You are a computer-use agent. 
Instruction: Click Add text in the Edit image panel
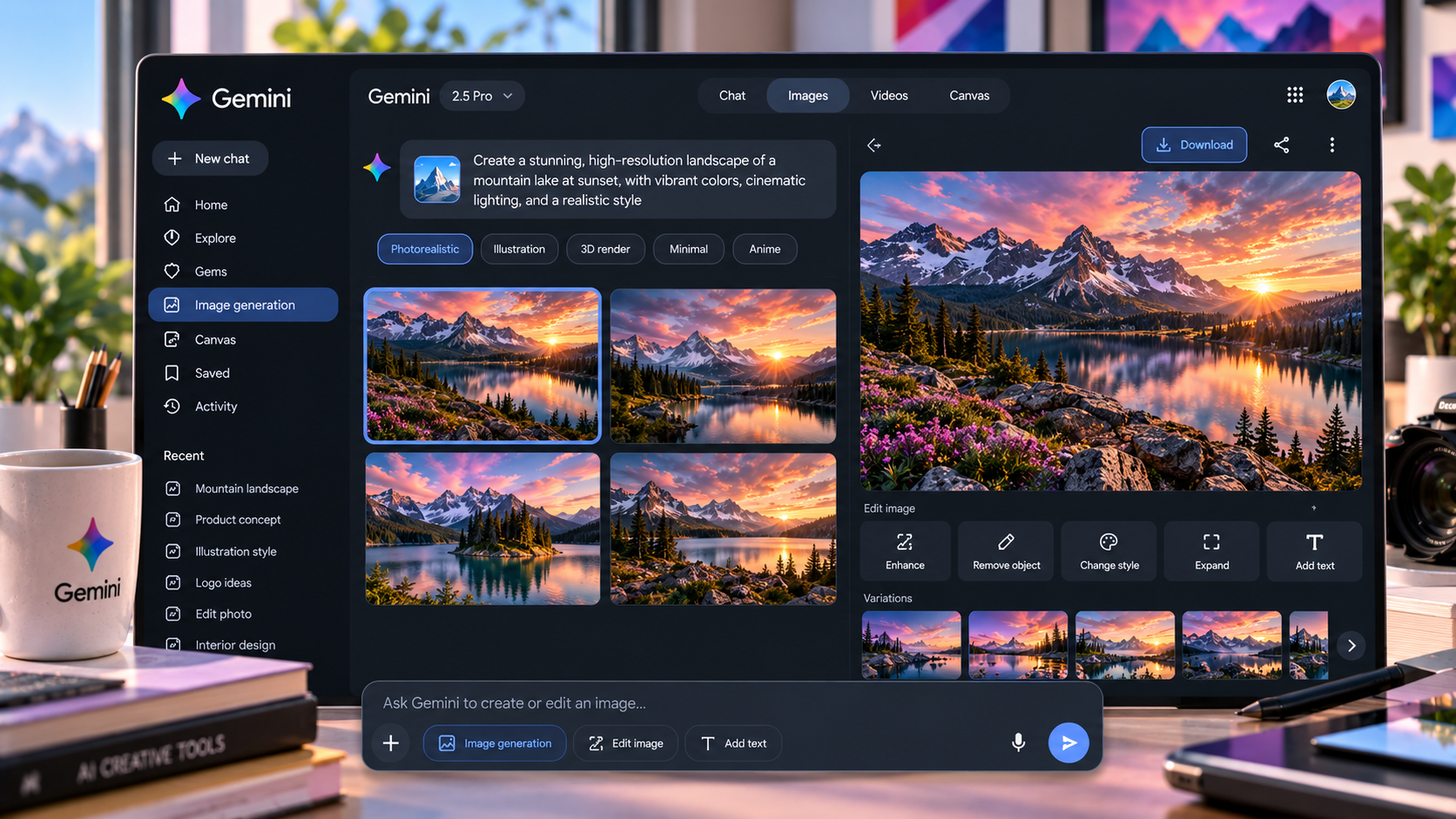tap(1314, 551)
